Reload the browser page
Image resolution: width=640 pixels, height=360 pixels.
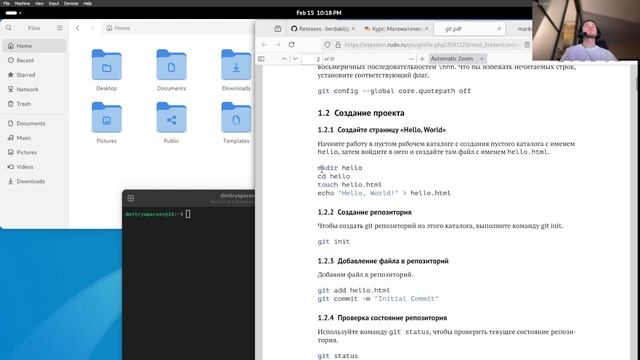point(291,44)
